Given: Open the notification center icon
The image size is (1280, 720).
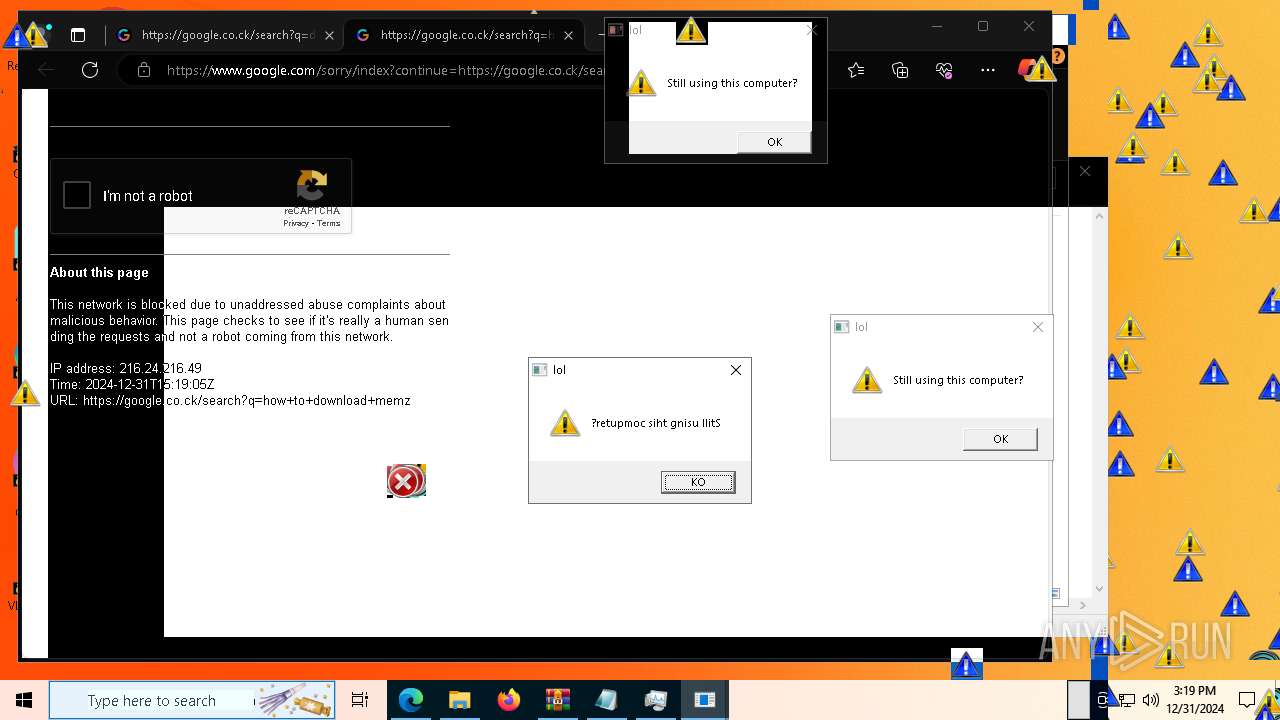Looking at the screenshot, I should pos(1247,700).
